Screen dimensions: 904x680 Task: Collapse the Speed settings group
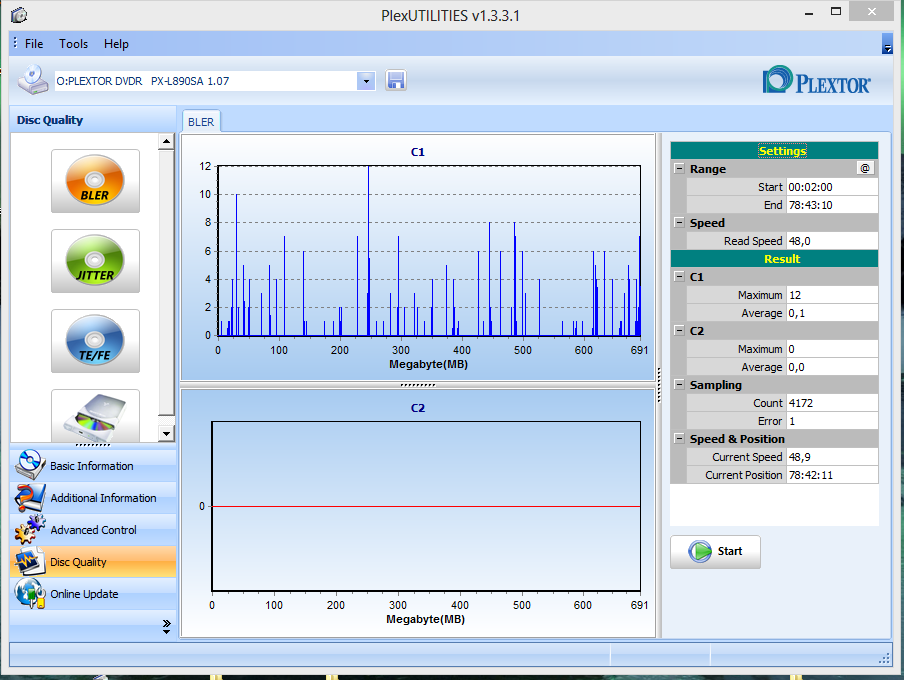[679, 223]
